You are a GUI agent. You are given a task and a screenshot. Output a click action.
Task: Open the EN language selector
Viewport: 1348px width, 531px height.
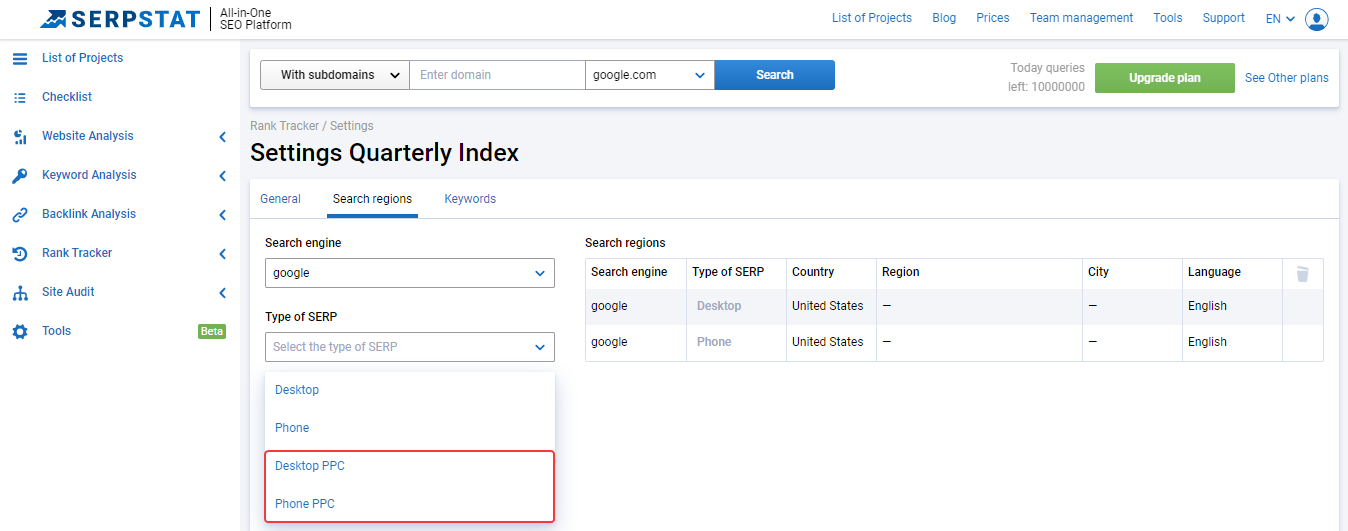coord(1280,18)
